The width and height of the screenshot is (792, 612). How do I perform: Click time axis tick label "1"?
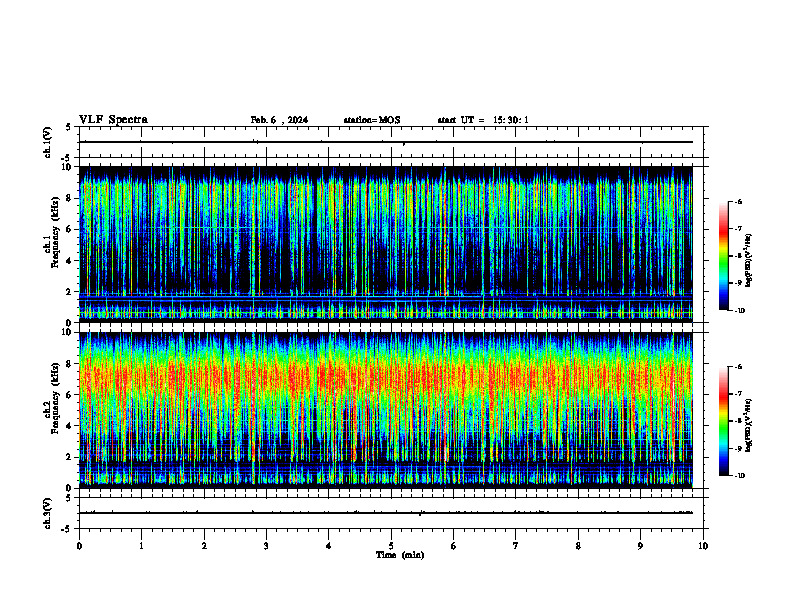pyautogui.click(x=141, y=546)
